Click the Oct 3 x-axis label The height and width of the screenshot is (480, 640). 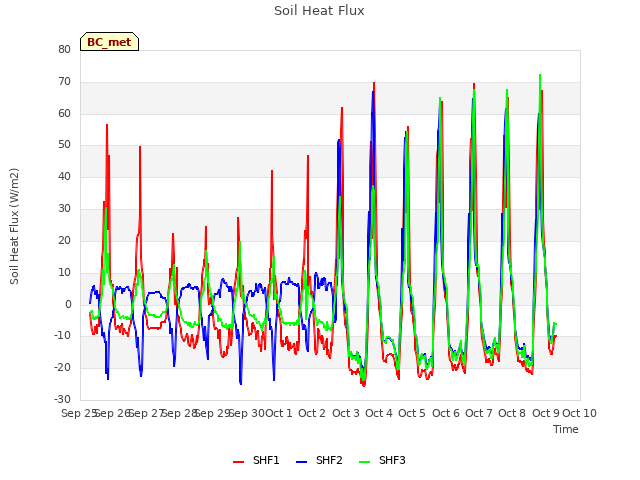pyautogui.click(x=346, y=413)
